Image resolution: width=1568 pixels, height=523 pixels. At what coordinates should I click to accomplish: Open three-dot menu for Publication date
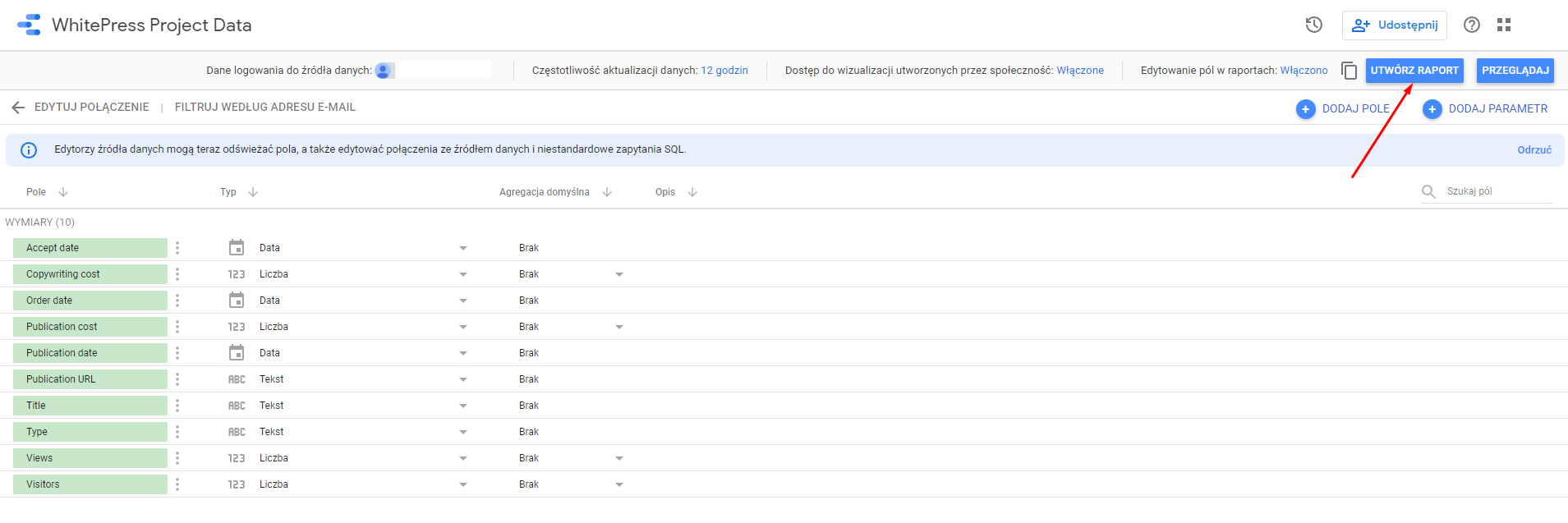coord(177,353)
